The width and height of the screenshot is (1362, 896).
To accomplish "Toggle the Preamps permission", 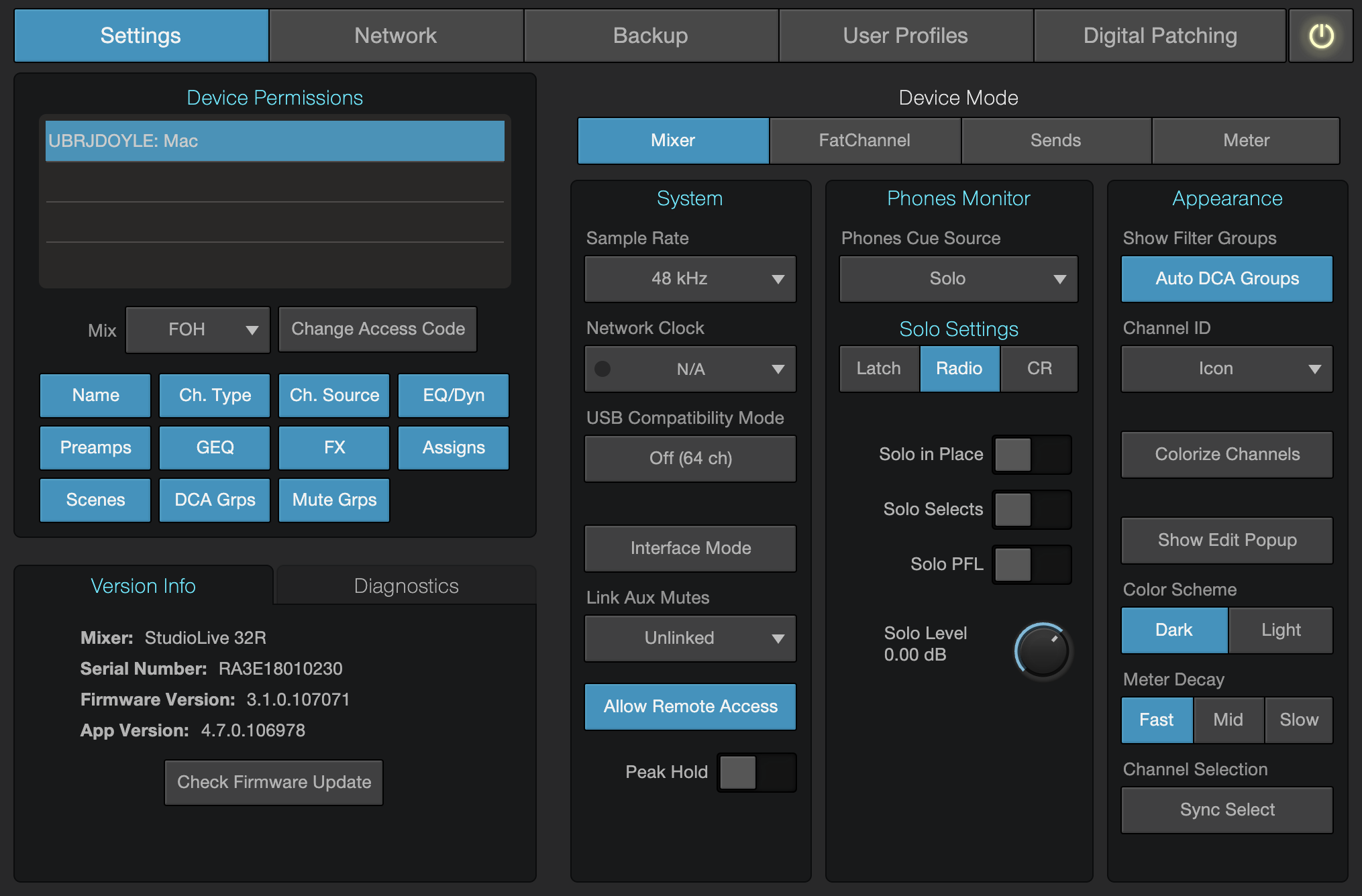I will coord(95,447).
